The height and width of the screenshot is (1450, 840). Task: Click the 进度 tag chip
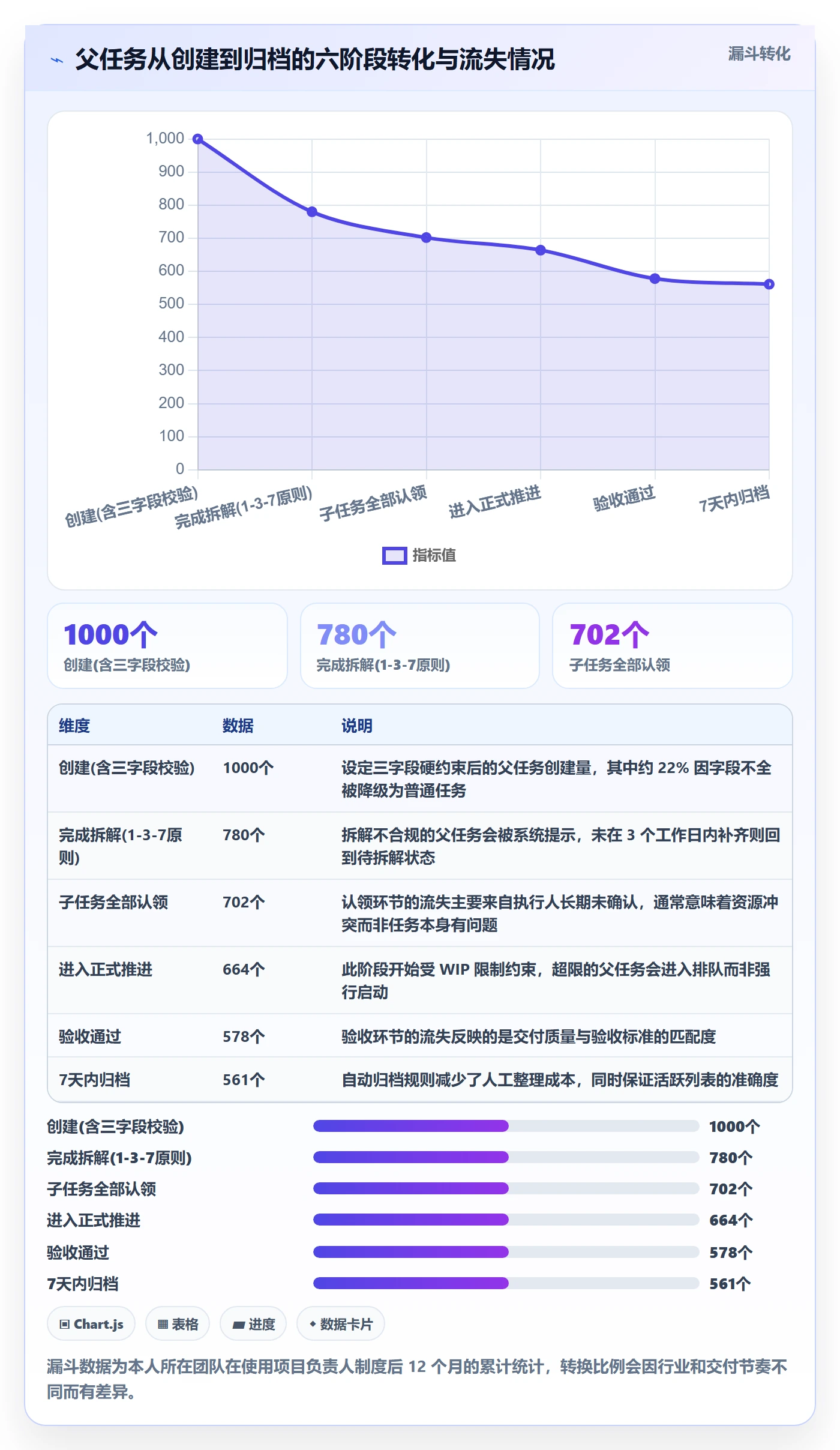[x=253, y=1323]
